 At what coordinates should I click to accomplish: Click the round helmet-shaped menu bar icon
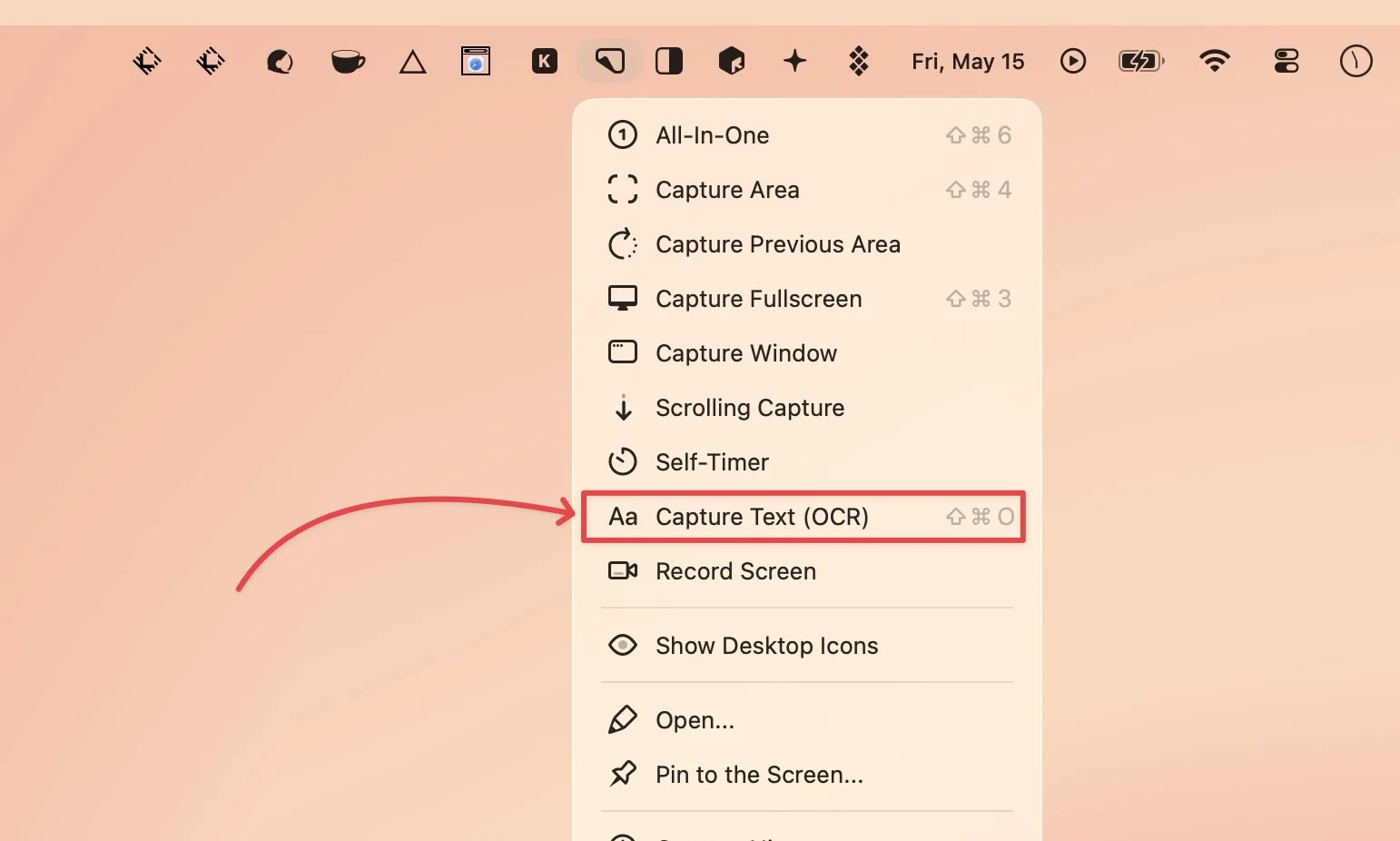tap(280, 62)
